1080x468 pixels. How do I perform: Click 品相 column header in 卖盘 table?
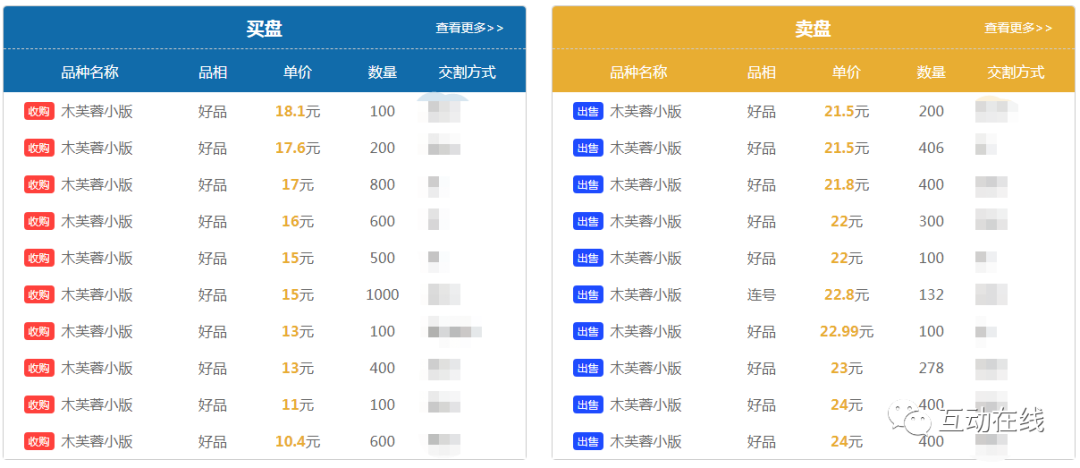tap(761, 72)
